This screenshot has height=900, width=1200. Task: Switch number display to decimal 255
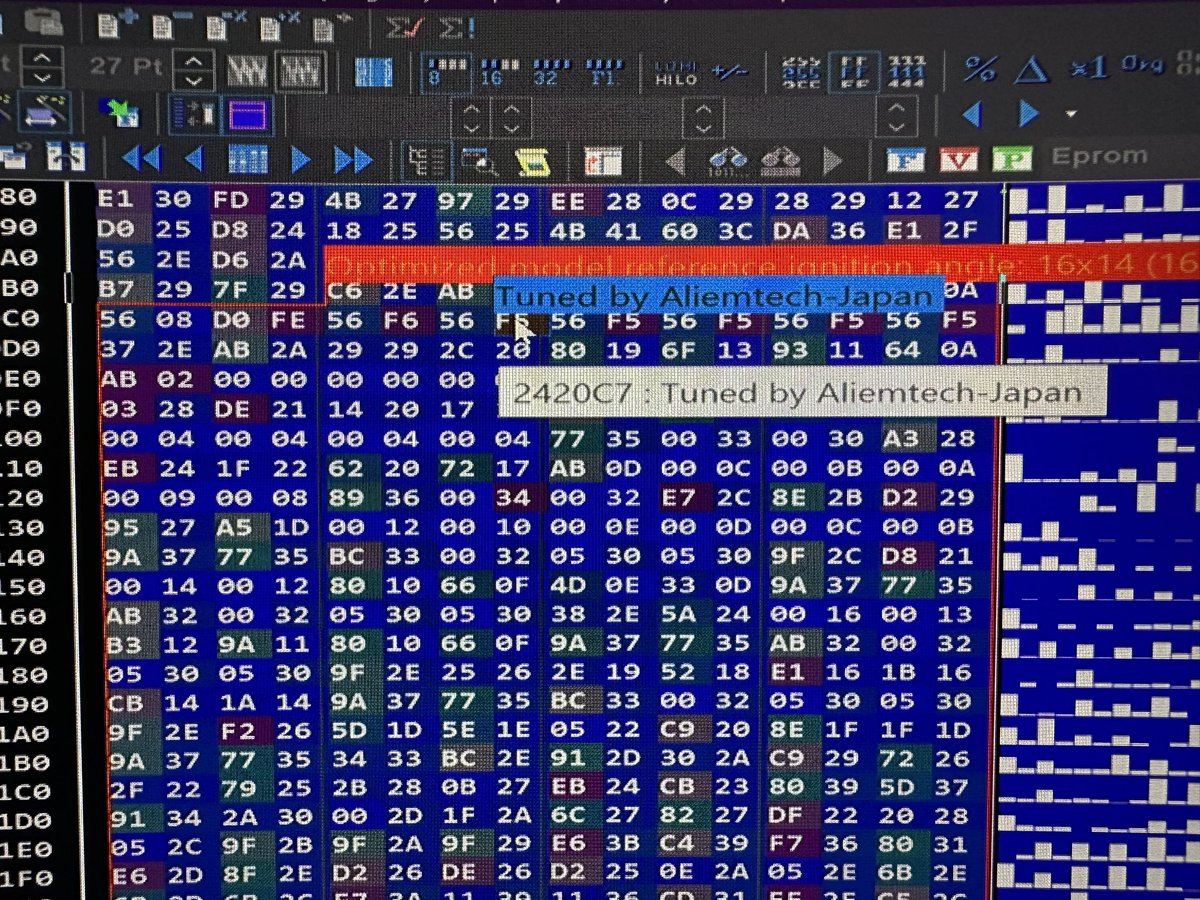pos(802,71)
